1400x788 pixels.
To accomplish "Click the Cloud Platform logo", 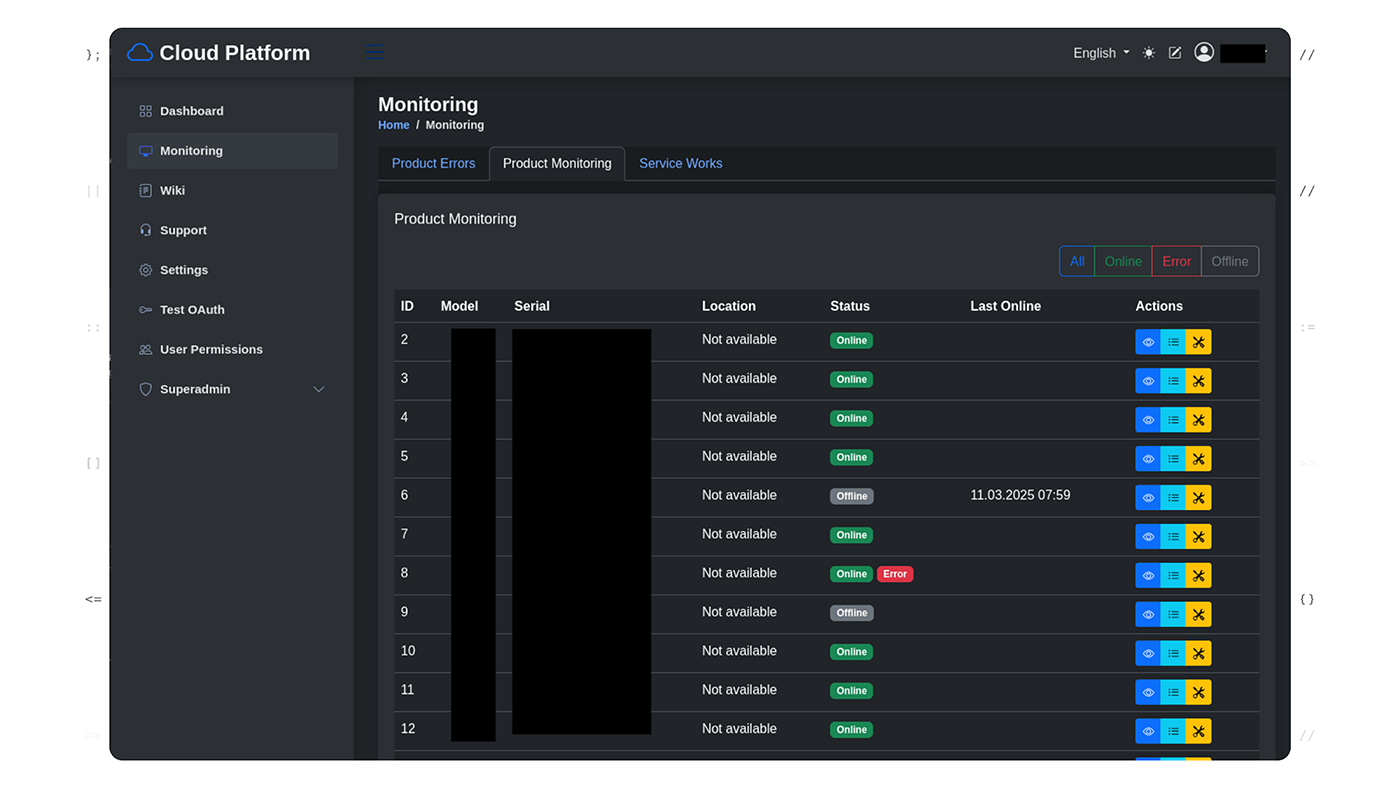I will [219, 53].
